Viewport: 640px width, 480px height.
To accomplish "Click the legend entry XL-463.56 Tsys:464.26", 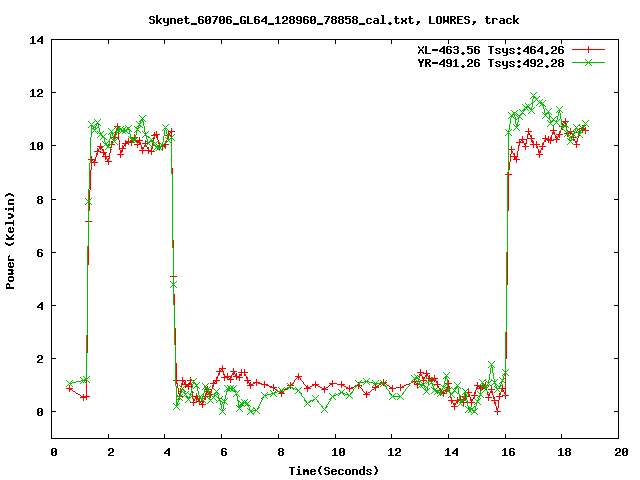I will [x=491, y=50].
